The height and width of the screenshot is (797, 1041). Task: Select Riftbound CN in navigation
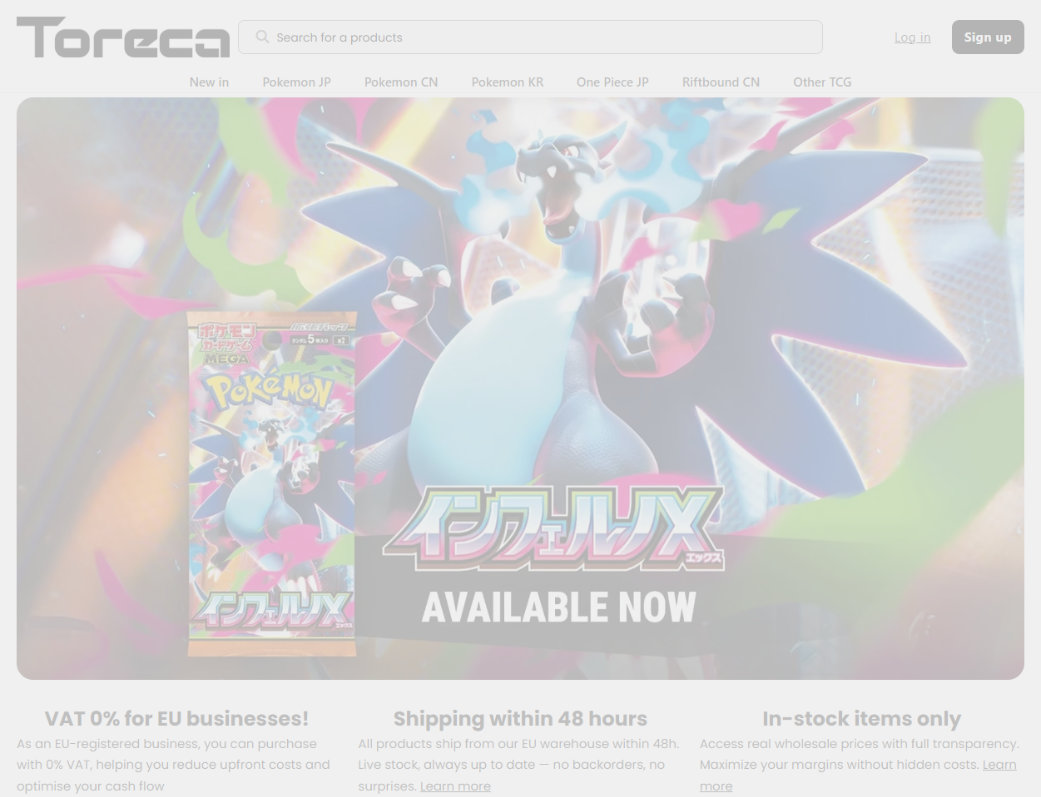tap(720, 82)
